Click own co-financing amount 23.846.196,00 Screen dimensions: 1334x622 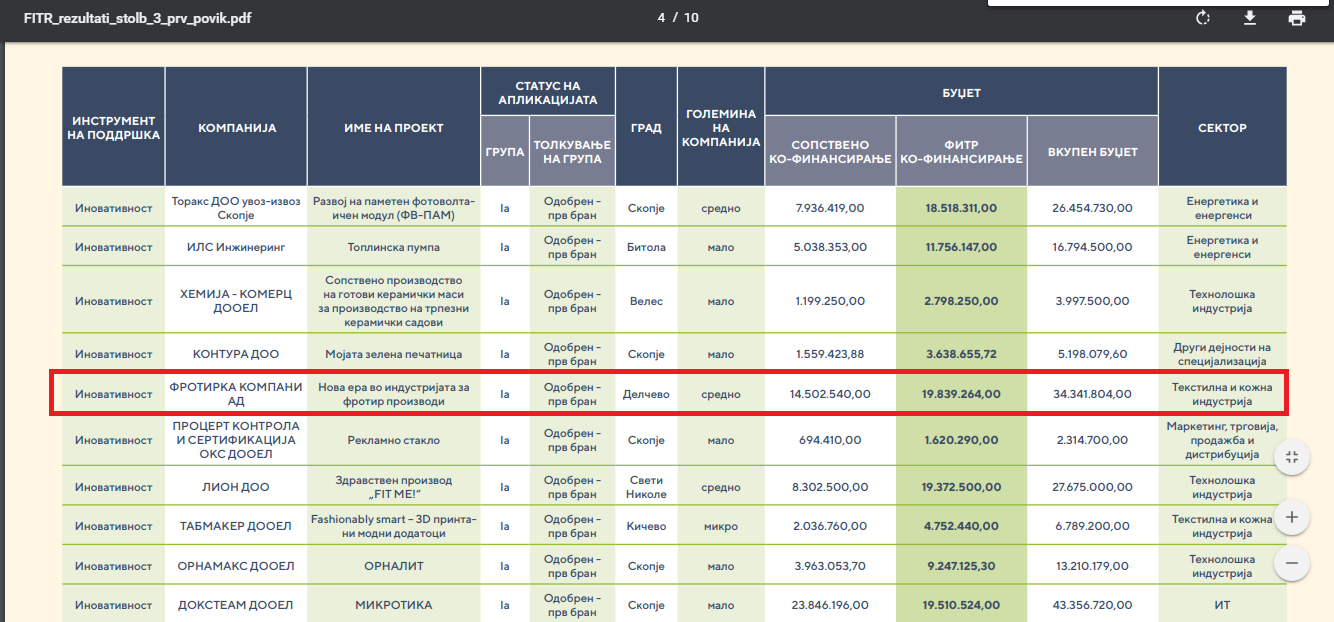pos(830,605)
